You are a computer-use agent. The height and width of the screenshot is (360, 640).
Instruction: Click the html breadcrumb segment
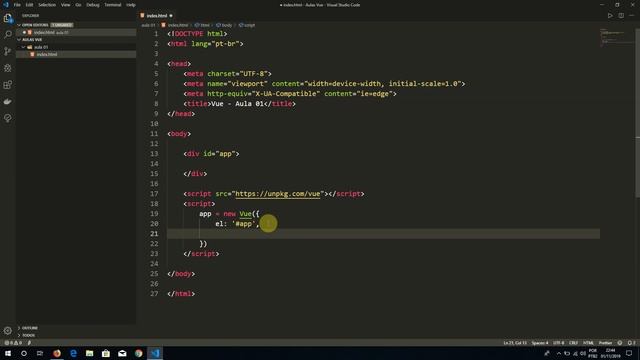point(202,25)
